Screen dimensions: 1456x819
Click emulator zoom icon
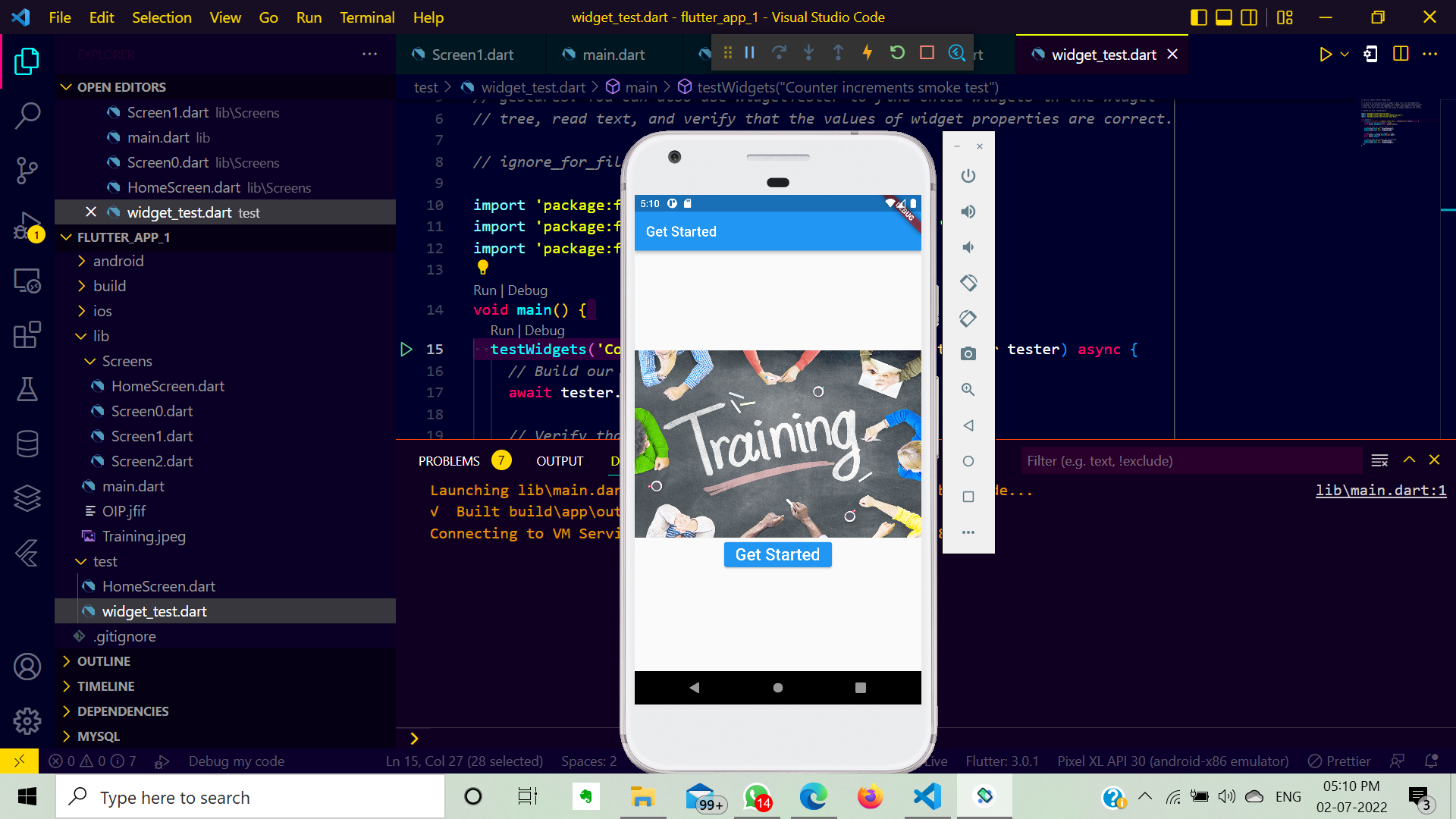(968, 390)
